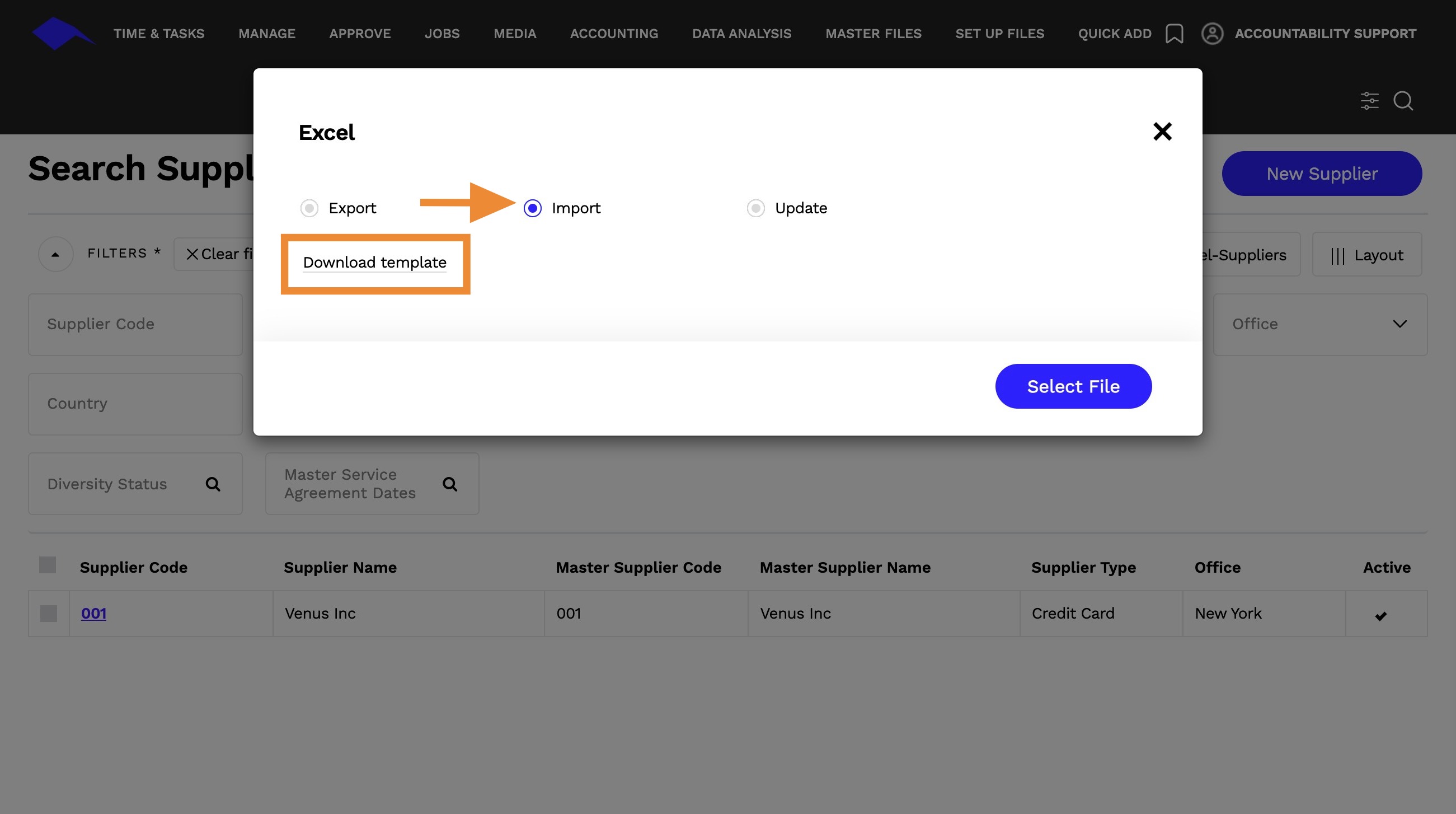Open the Data Analysis menu
The width and height of the screenshot is (1456, 814).
pos(741,34)
